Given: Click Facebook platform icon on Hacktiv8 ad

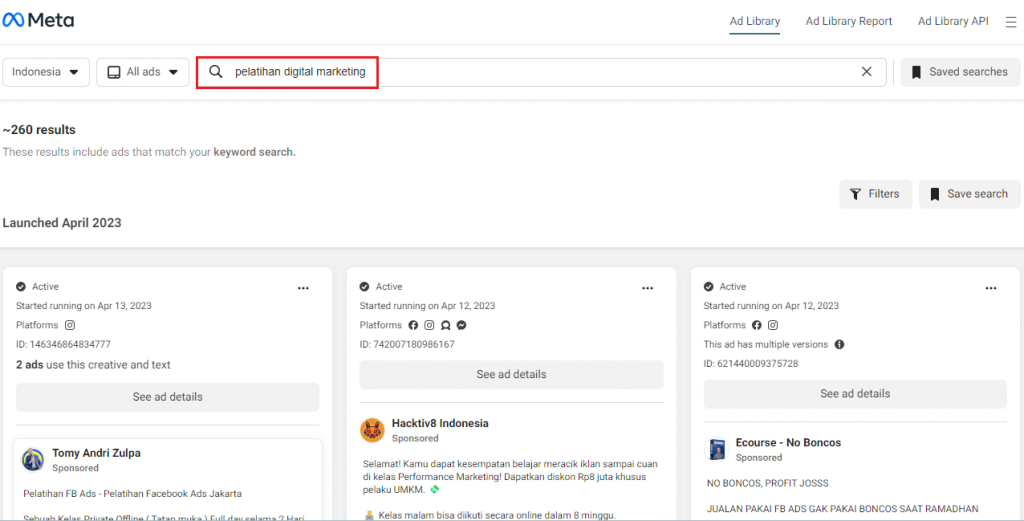Looking at the screenshot, I should pyautogui.click(x=413, y=324).
